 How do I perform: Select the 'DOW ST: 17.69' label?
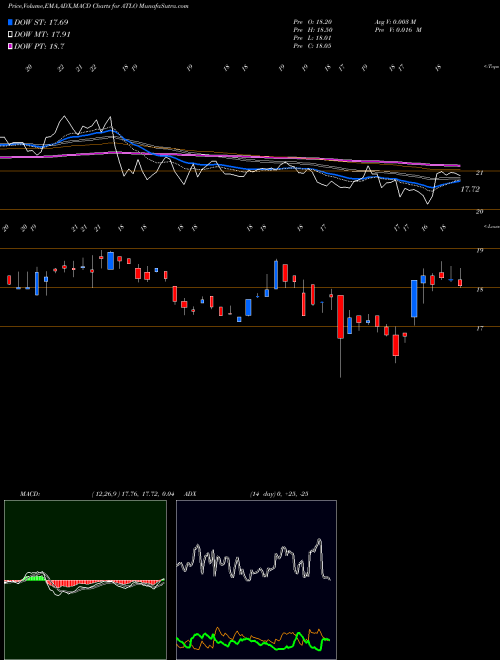[41, 22]
